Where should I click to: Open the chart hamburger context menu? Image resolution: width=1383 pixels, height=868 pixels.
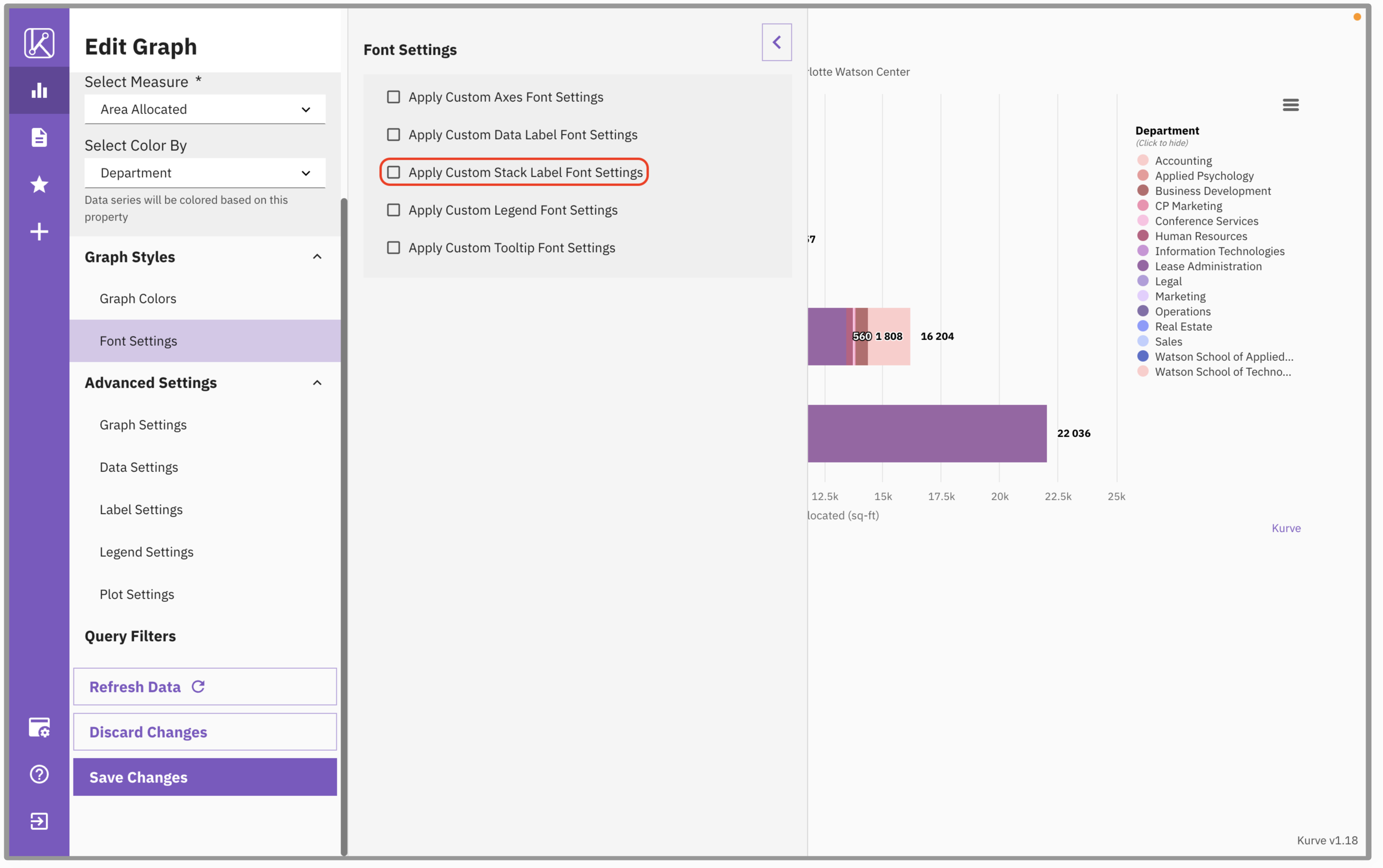[1290, 105]
